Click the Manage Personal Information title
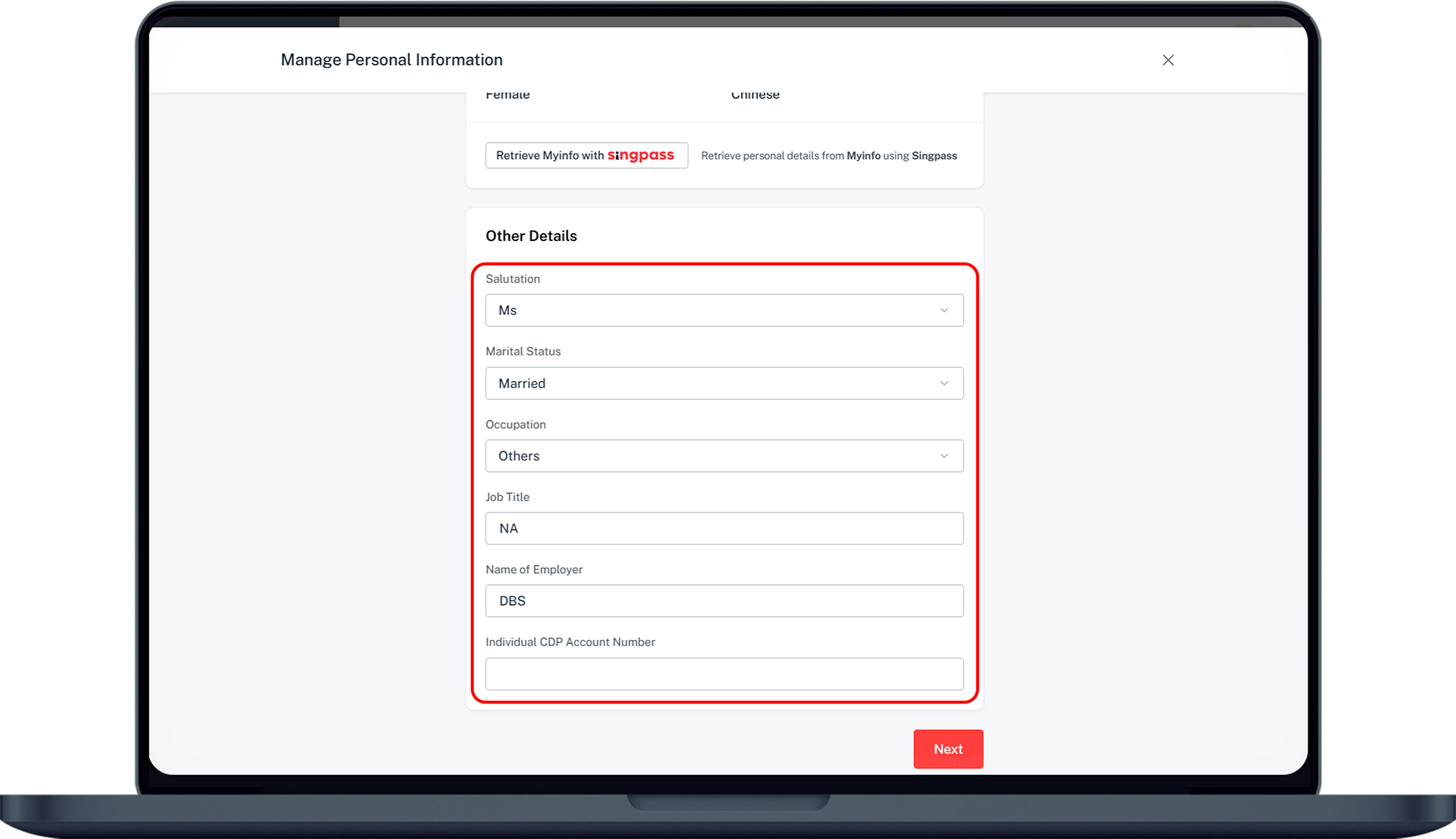Screen dimensions: 1456x839 (392, 60)
